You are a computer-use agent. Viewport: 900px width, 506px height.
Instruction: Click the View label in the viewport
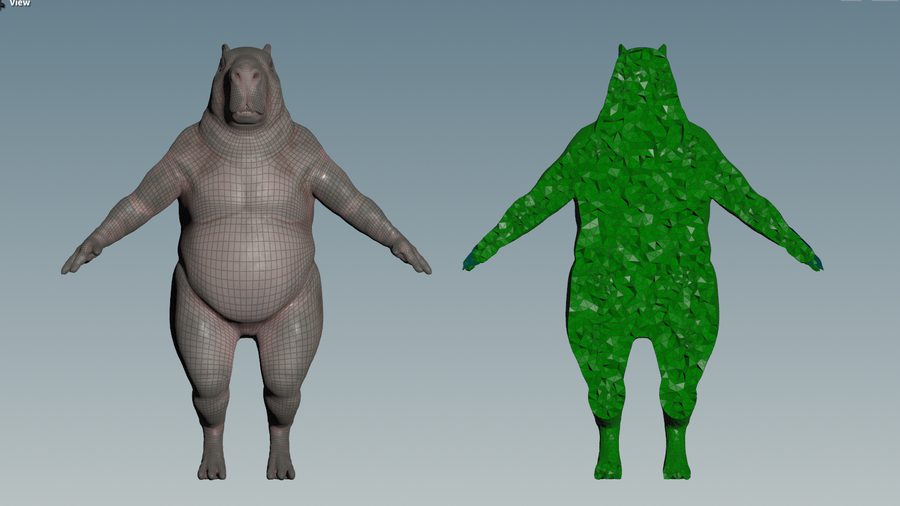20,3
